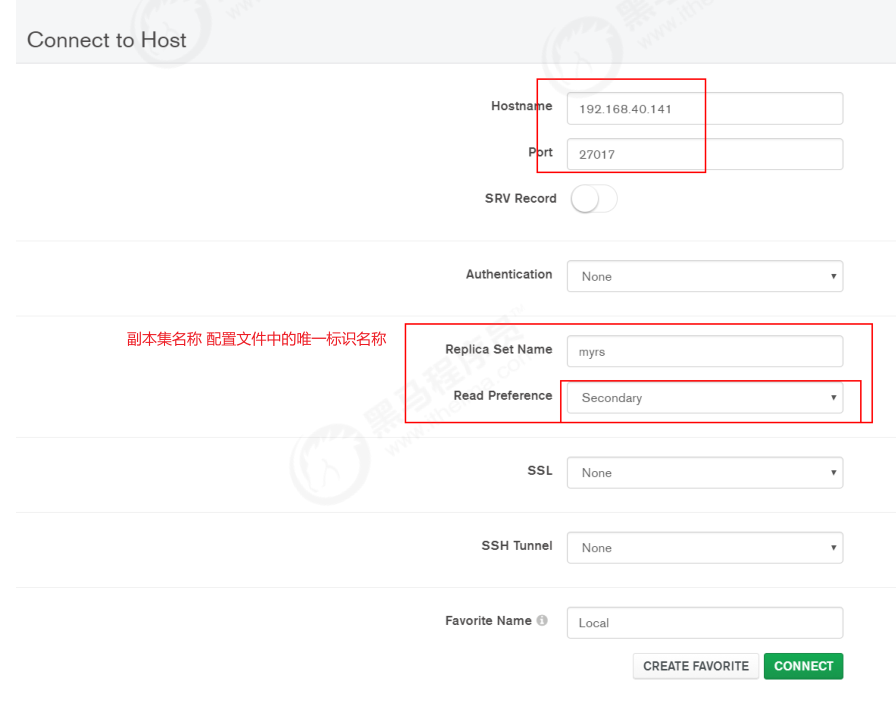Open the Authentication dropdown
Viewport: 896px width, 714px height.
coord(704,277)
